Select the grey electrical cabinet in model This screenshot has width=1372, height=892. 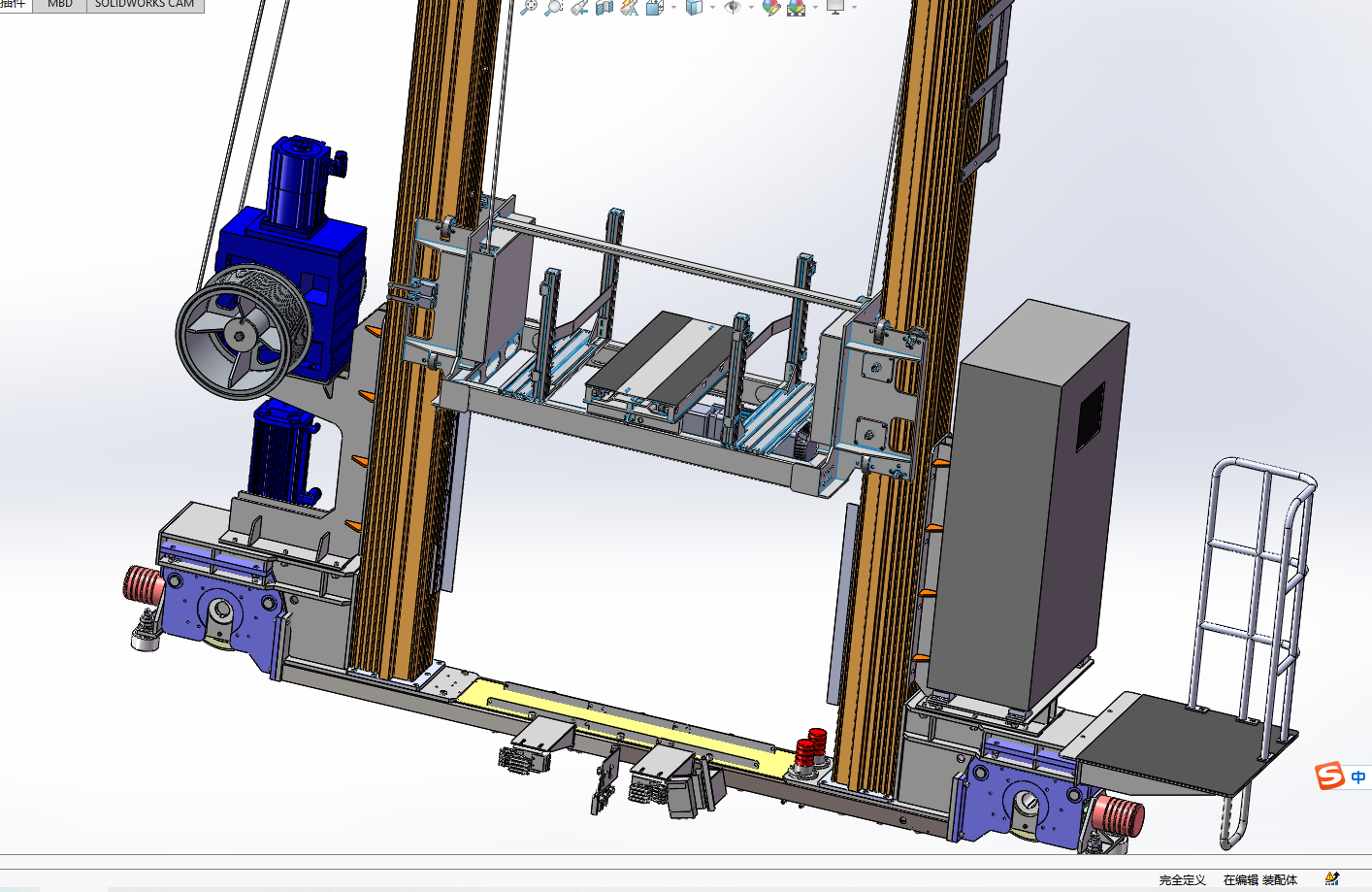(1029, 505)
